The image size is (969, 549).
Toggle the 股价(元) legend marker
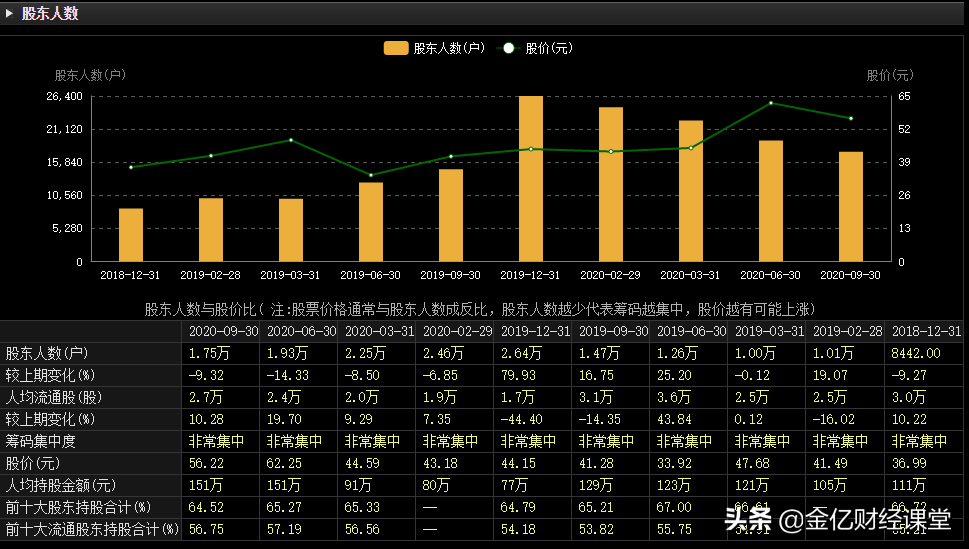coord(508,48)
